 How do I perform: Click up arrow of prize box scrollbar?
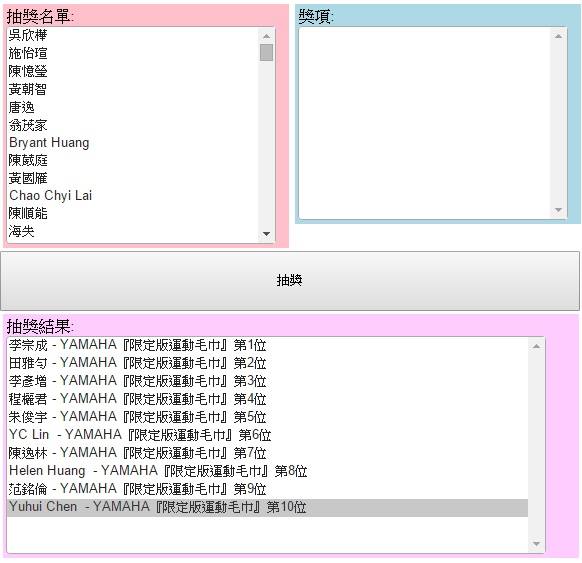click(x=558, y=36)
